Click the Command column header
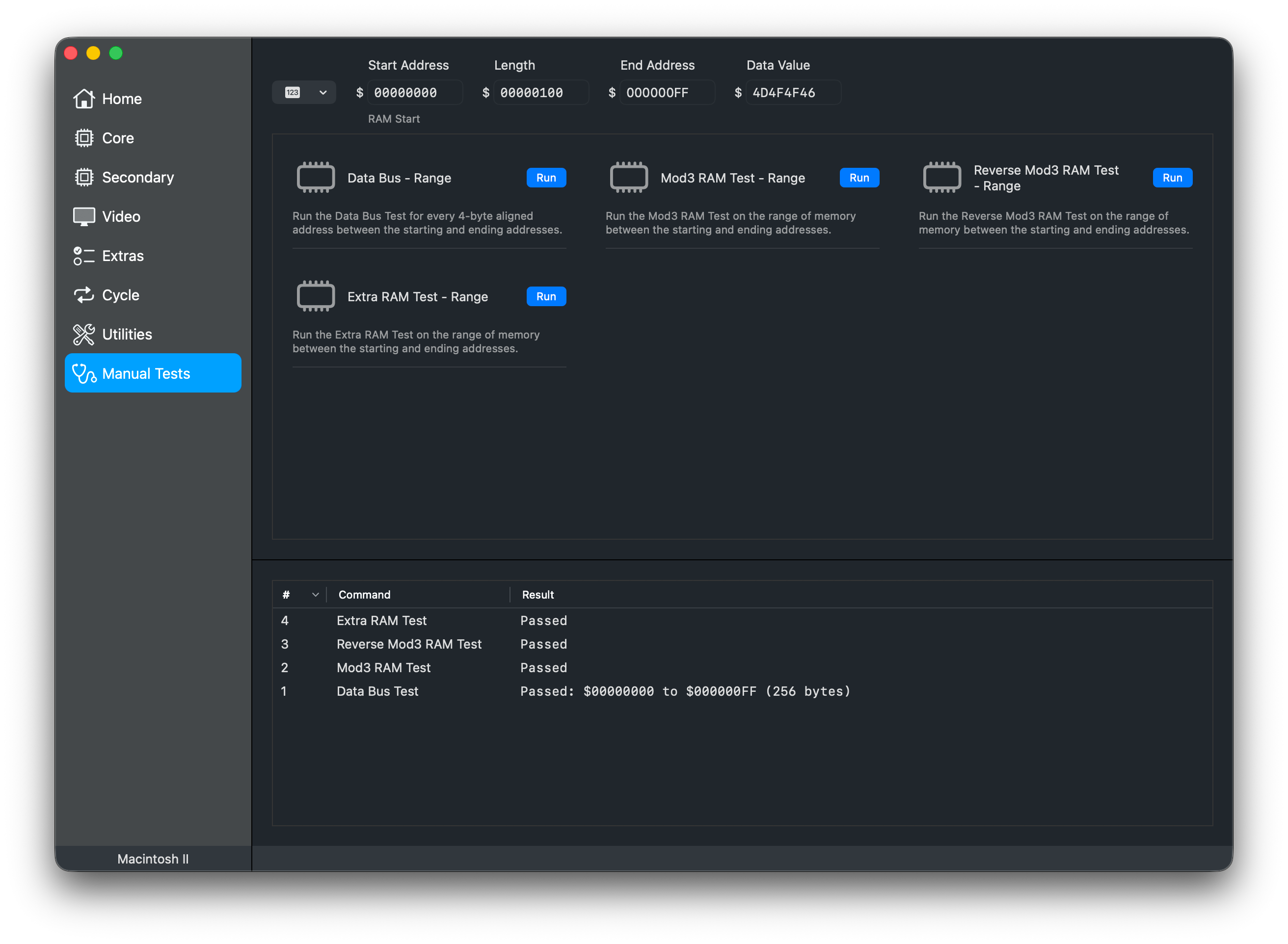This screenshot has height=944, width=1288. 364,595
